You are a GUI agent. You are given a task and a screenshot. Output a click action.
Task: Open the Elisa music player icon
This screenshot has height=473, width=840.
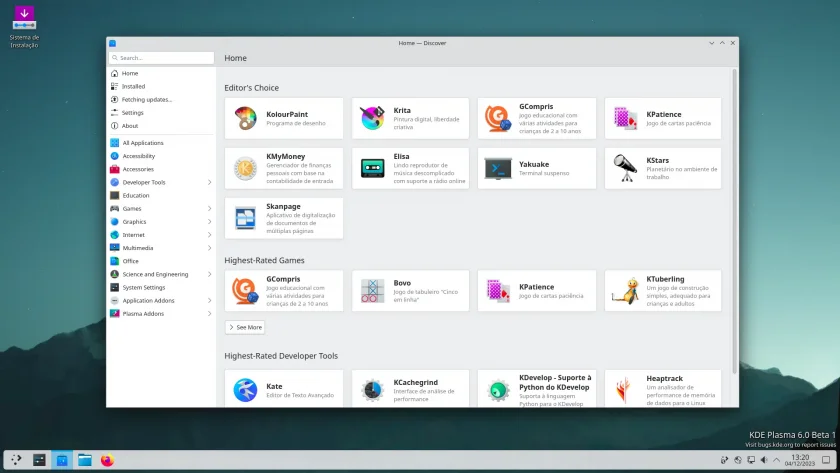click(x=372, y=168)
